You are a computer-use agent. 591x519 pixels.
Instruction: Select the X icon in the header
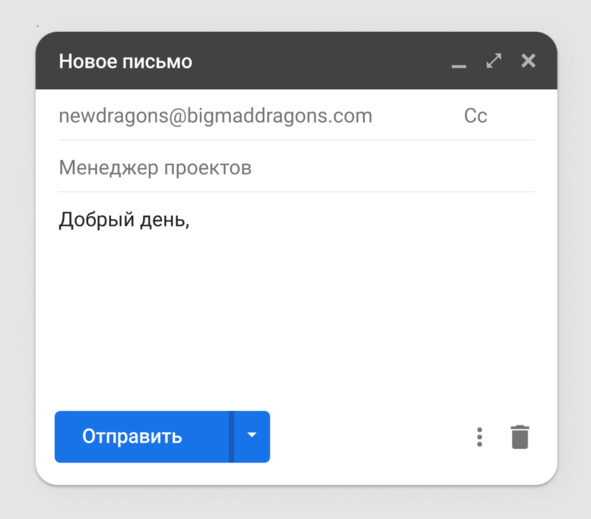click(x=528, y=61)
